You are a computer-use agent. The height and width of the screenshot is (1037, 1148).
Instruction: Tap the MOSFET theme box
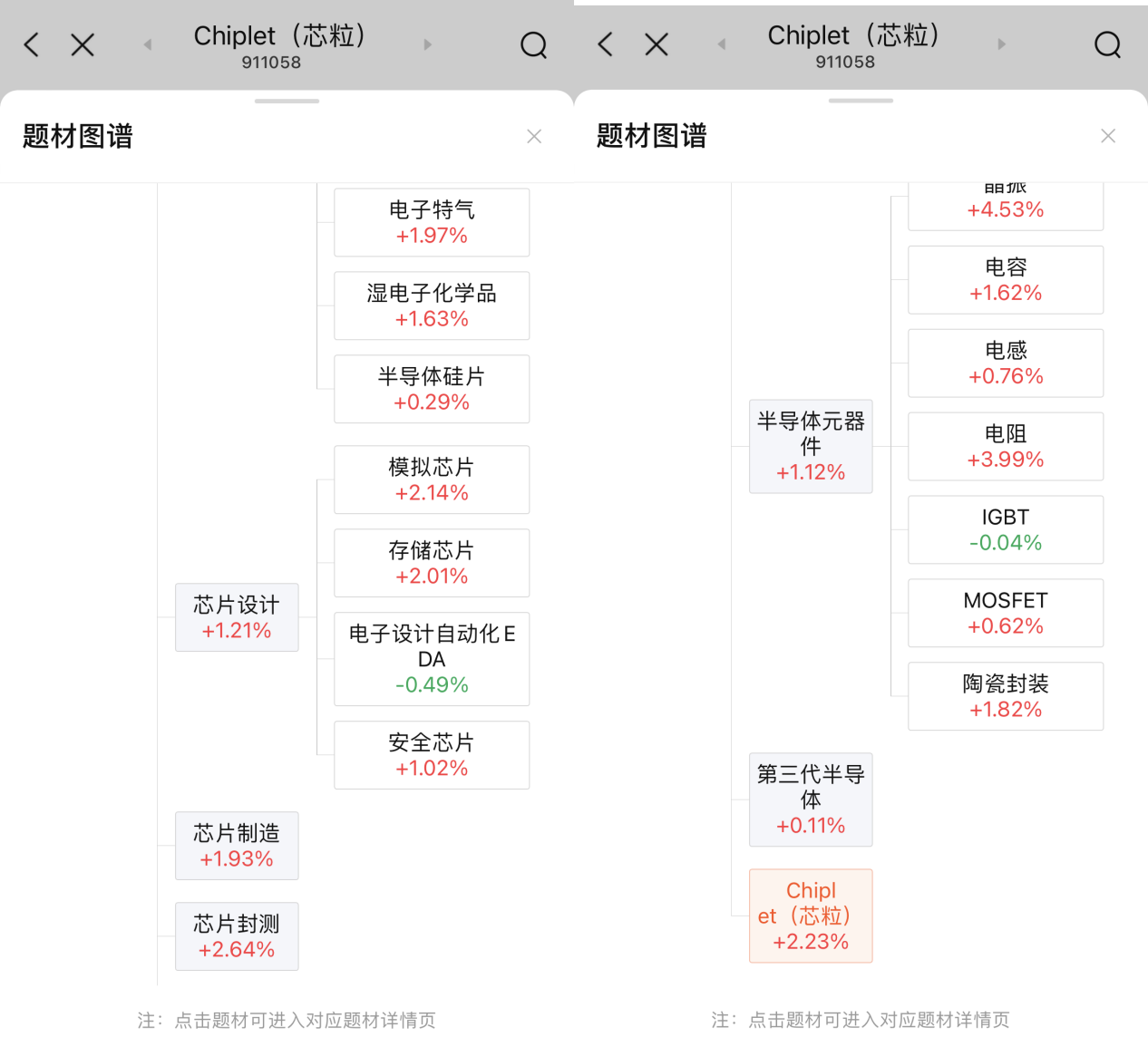(1006, 613)
